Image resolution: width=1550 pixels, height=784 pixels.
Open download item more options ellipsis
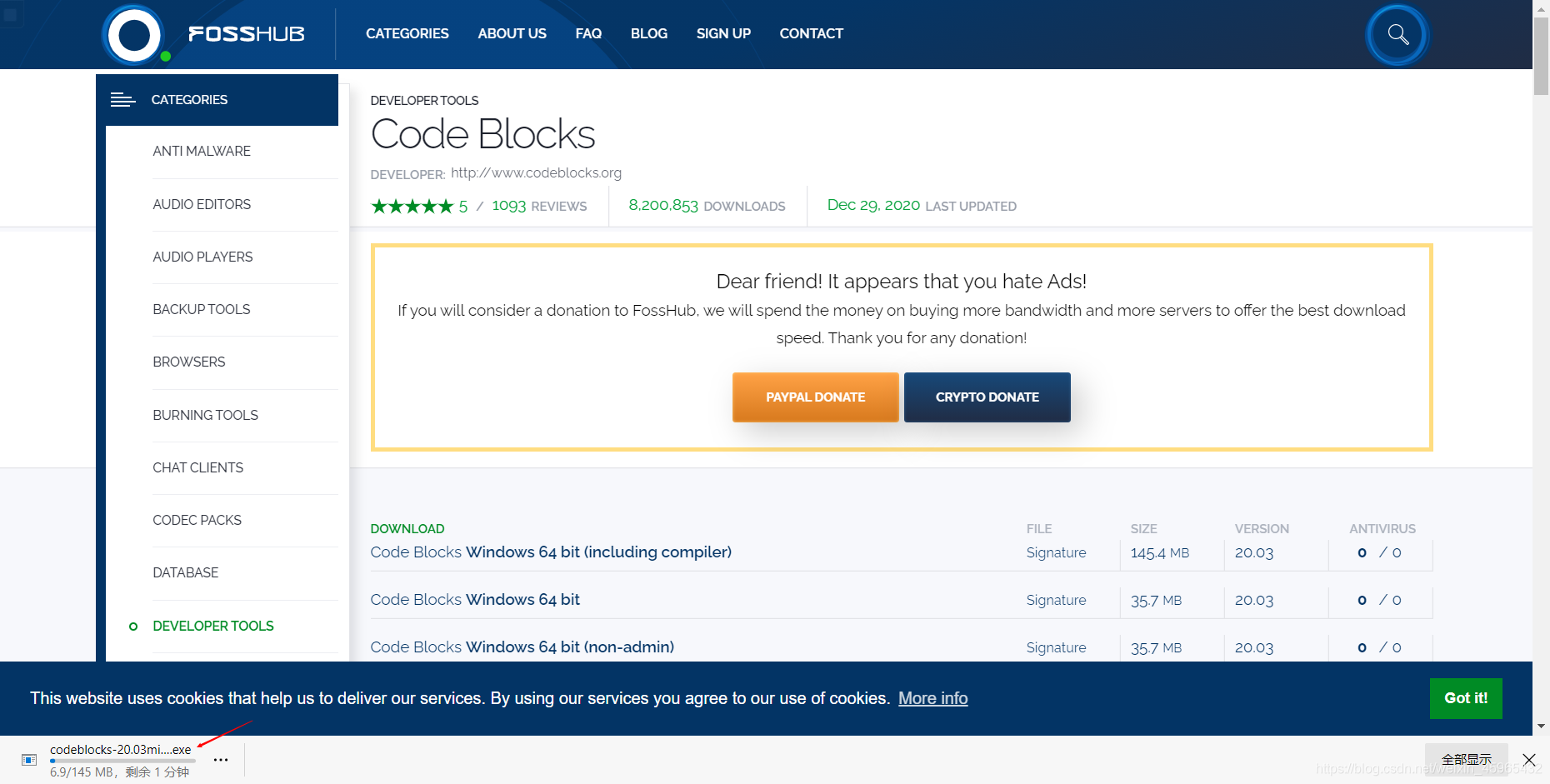pos(221,760)
